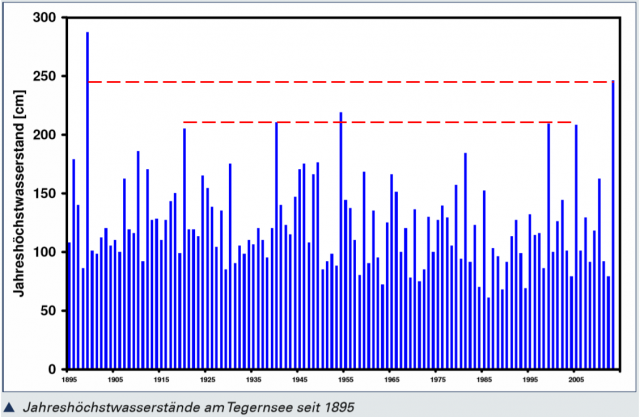This screenshot has height=417, width=640.
Task: Click the caption text about Tegernsee
Action: pos(186,407)
